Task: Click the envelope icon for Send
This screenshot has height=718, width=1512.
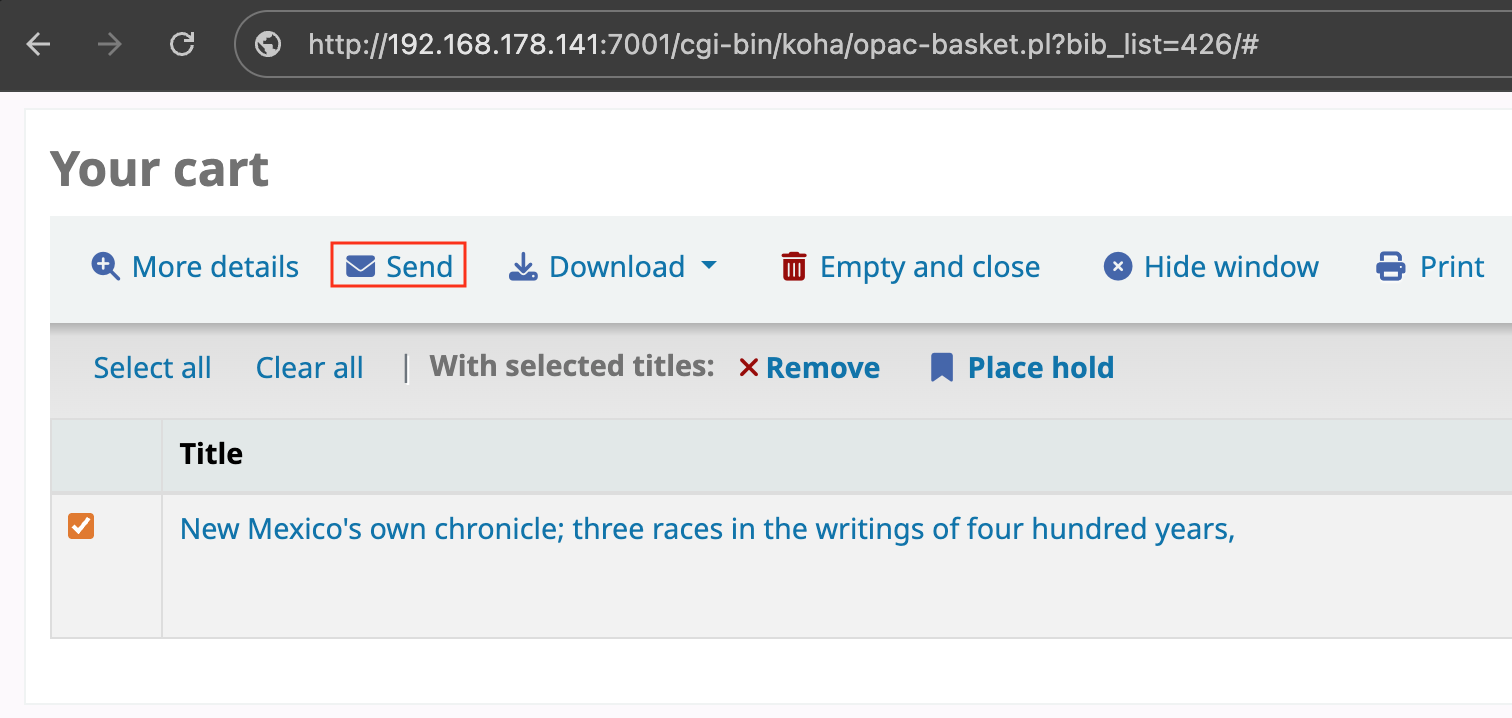Action: coord(360,266)
